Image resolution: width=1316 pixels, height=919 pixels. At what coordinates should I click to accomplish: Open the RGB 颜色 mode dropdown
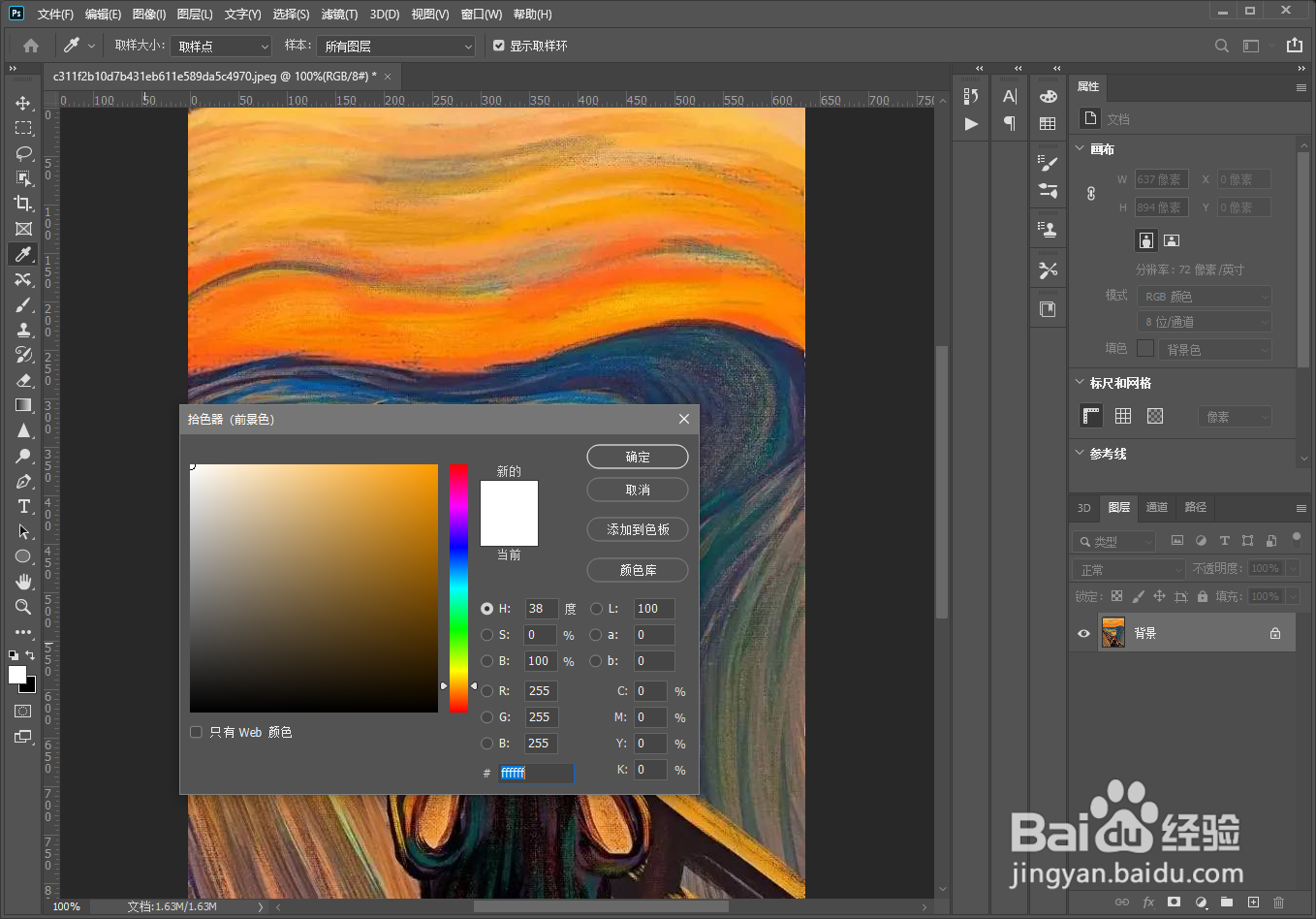coord(1205,297)
